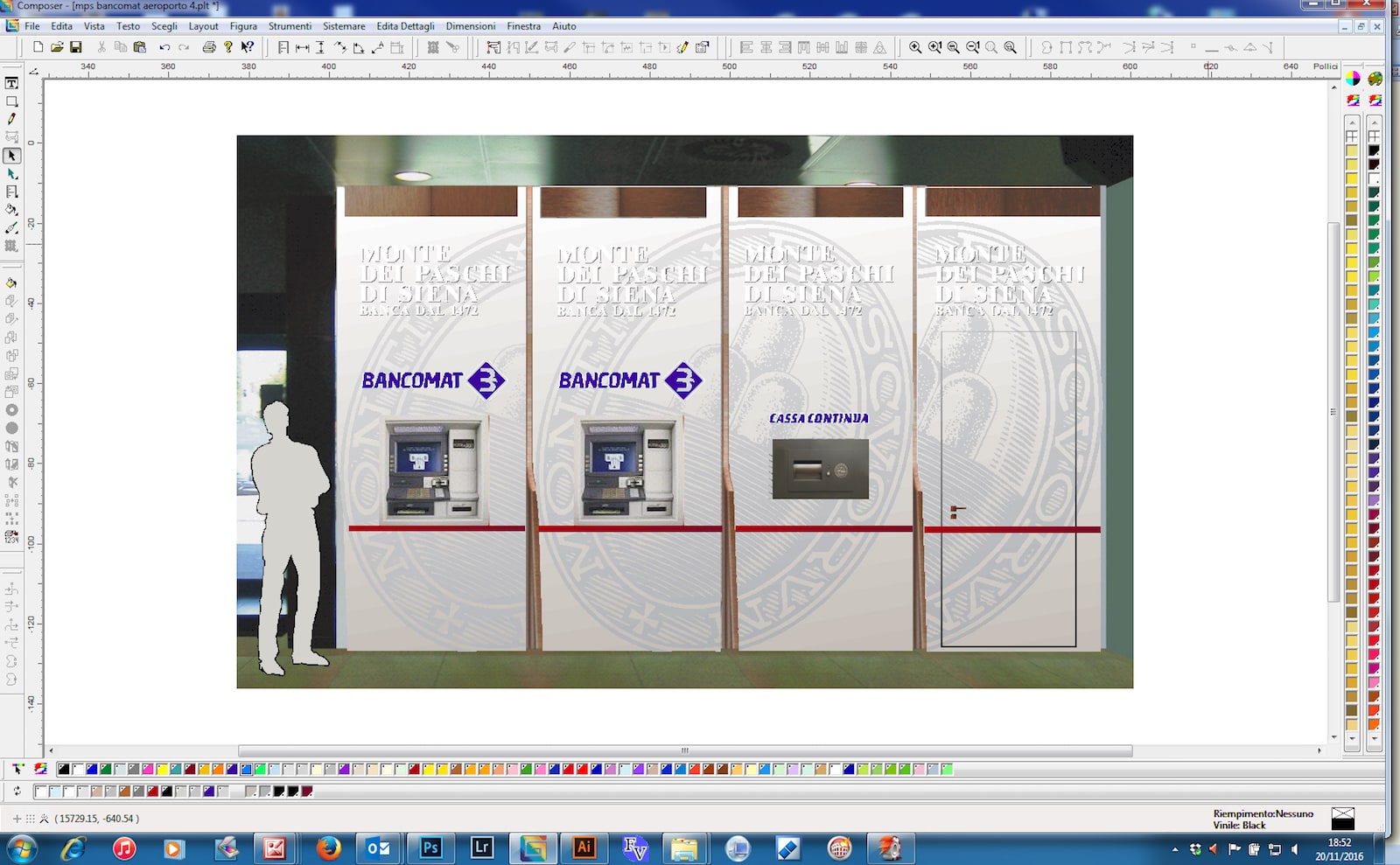Print the design using the printer icon
This screenshot has width=1400, height=865.
[209, 47]
